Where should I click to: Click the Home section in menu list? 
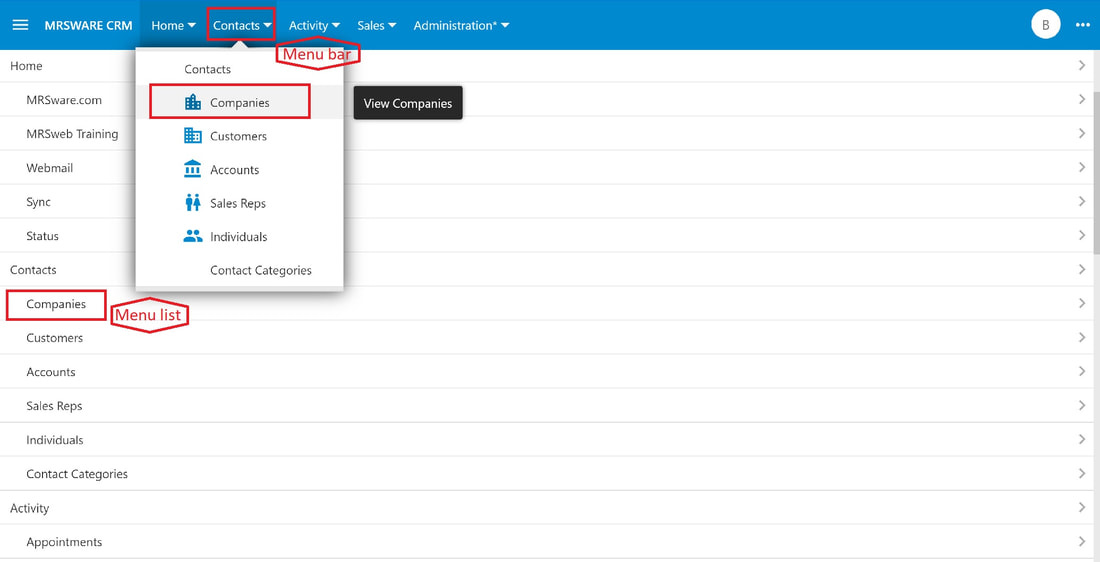[26, 65]
